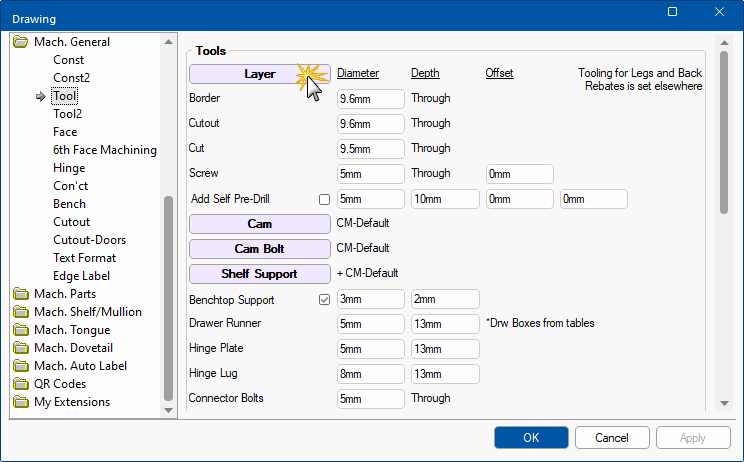This screenshot has height=462, width=744.
Task: Click the Drawer Runner depth field
Action: [x=444, y=324]
